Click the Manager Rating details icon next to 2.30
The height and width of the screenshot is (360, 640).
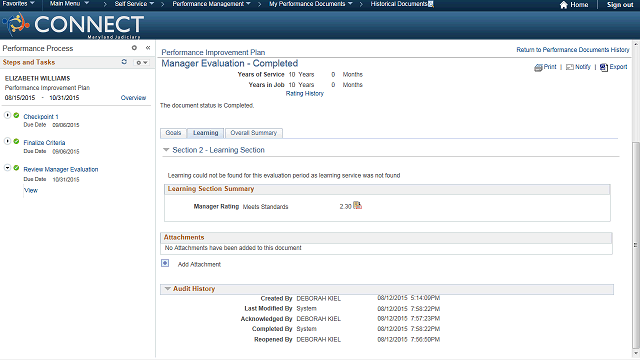[x=358, y=205]
